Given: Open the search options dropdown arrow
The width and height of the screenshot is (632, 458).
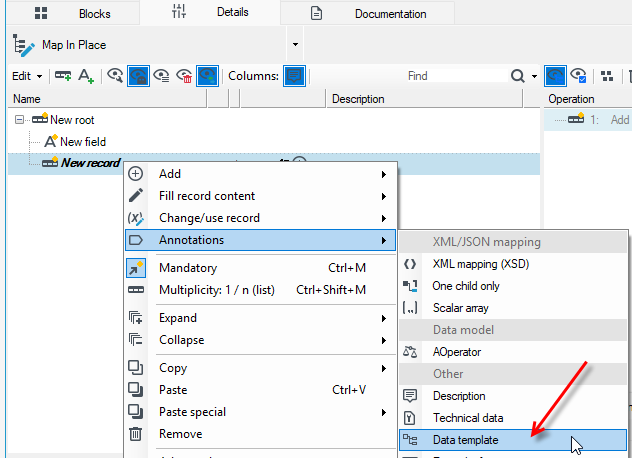Looking at the screenshot, I should coord(534,76).
